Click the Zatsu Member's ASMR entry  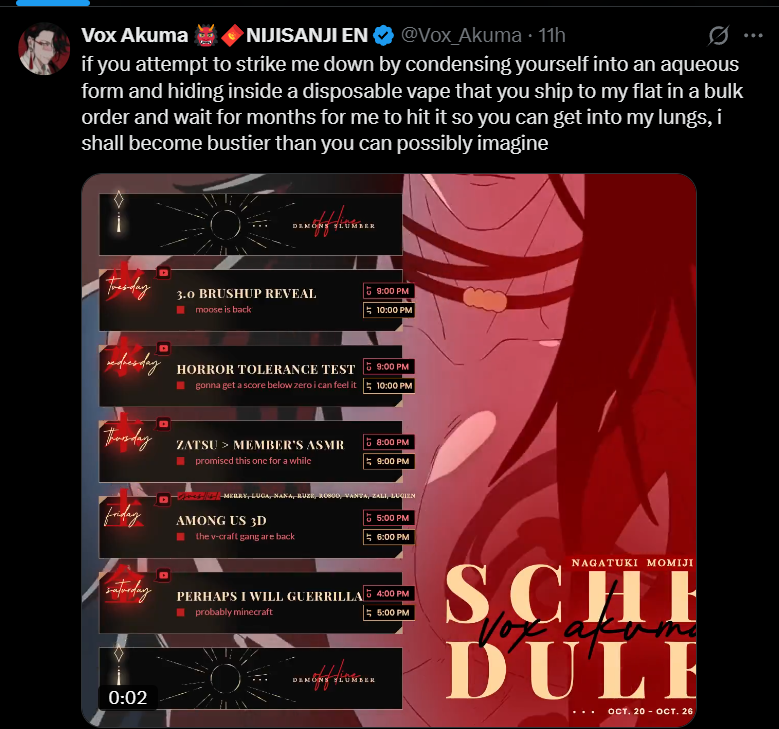pos(260,445)
